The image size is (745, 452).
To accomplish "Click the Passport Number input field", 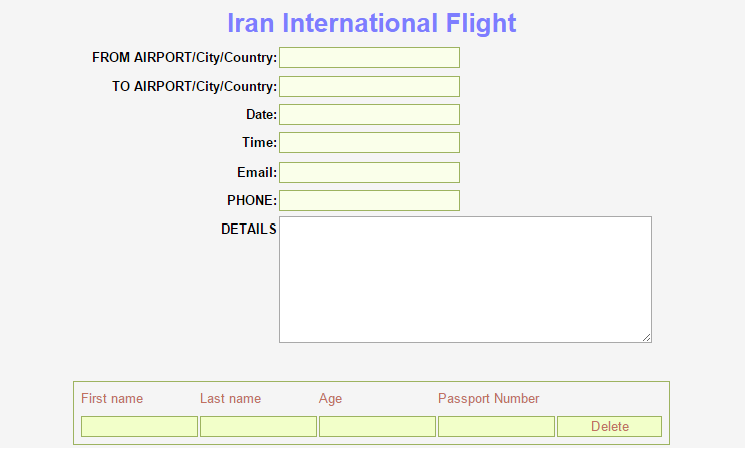I will pos(496,427).
